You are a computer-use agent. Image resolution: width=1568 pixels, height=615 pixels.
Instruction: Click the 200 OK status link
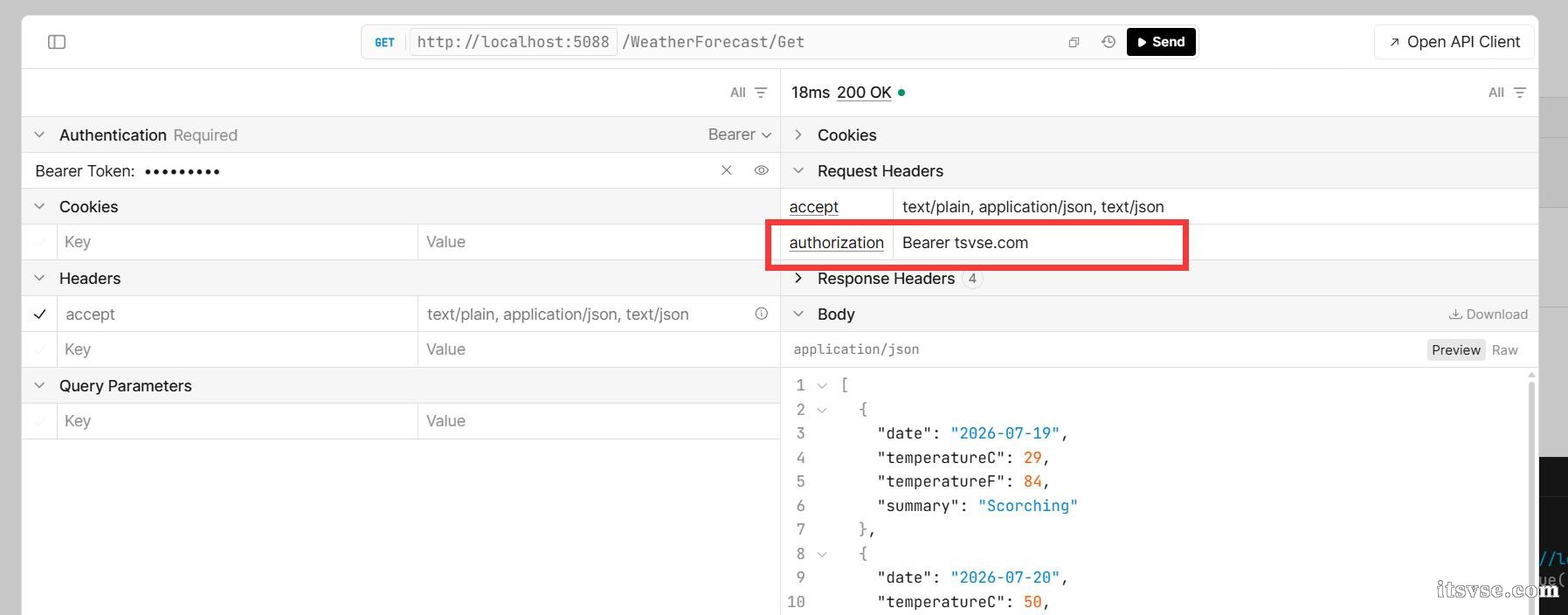click(864, 93)
